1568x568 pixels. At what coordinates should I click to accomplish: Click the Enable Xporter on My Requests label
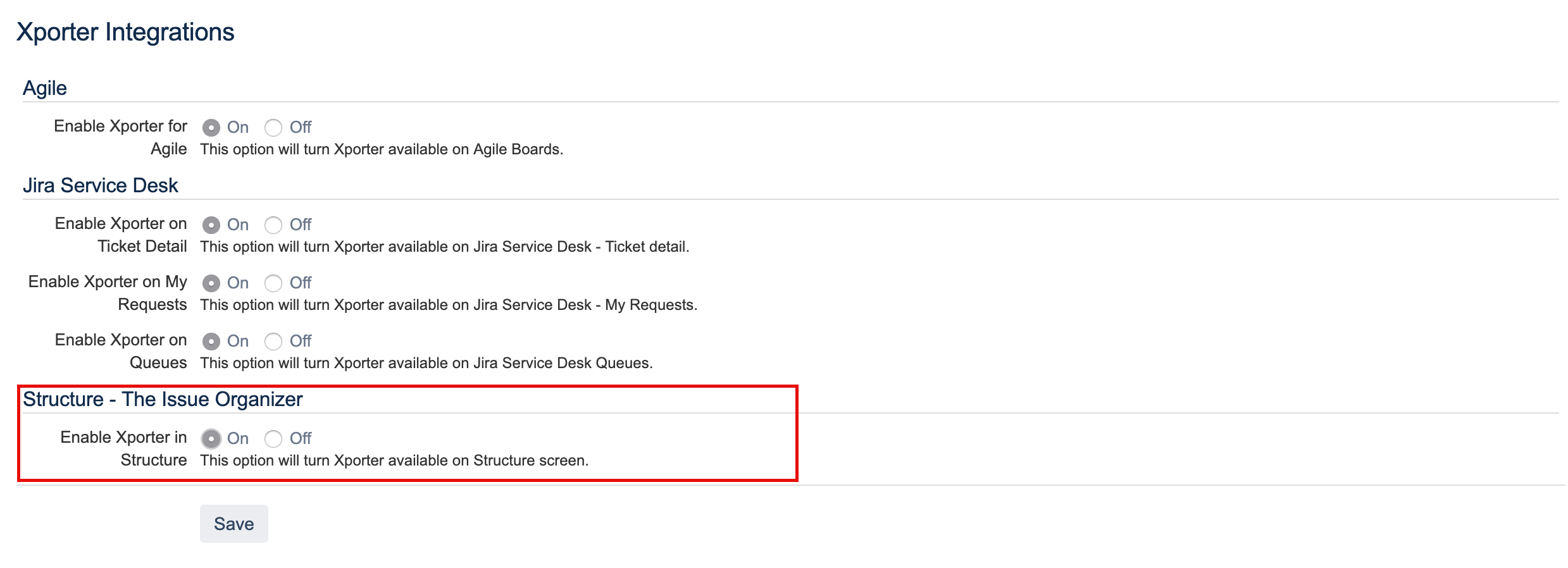click(108, 293)
